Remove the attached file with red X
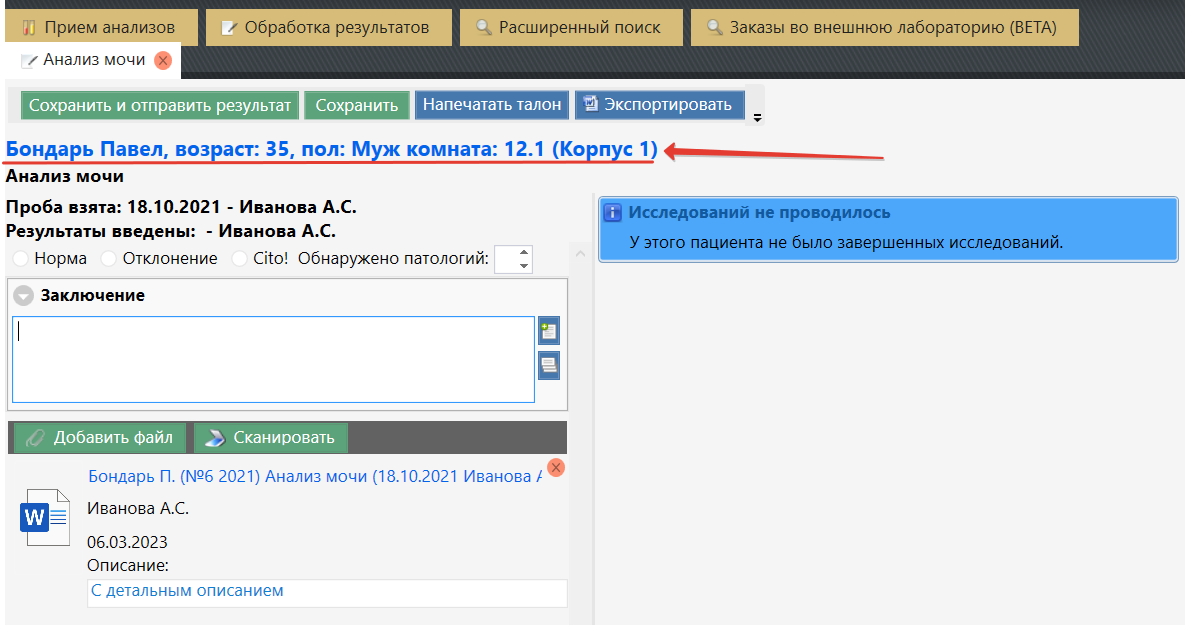This screenshot has width=1185, height=625. (x=556, y=468)
